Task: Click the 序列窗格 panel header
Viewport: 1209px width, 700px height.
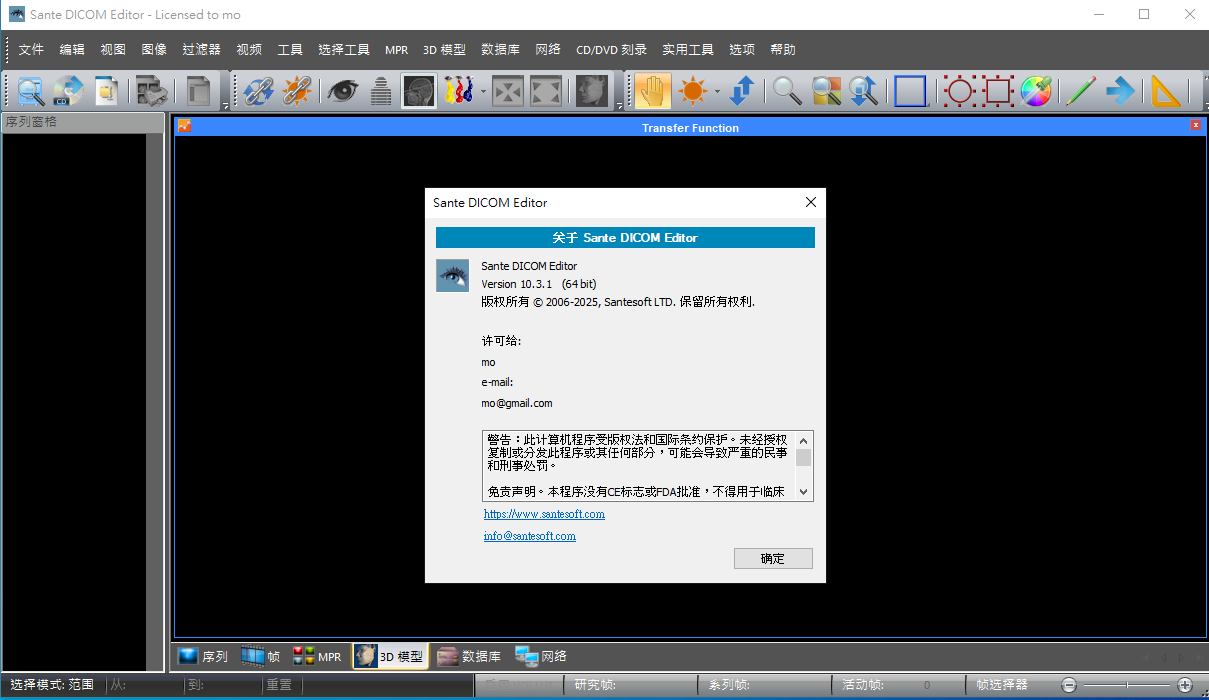Action: pos(82,122)
